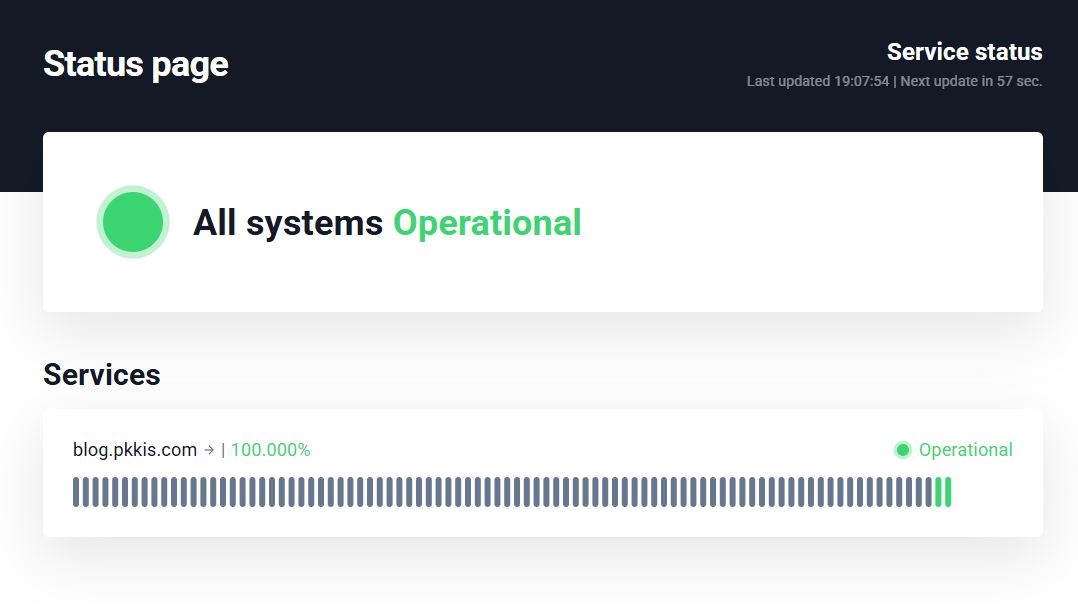
Task: Click the large green status circle
Action: pyautogui.click(x=133, y=222)
